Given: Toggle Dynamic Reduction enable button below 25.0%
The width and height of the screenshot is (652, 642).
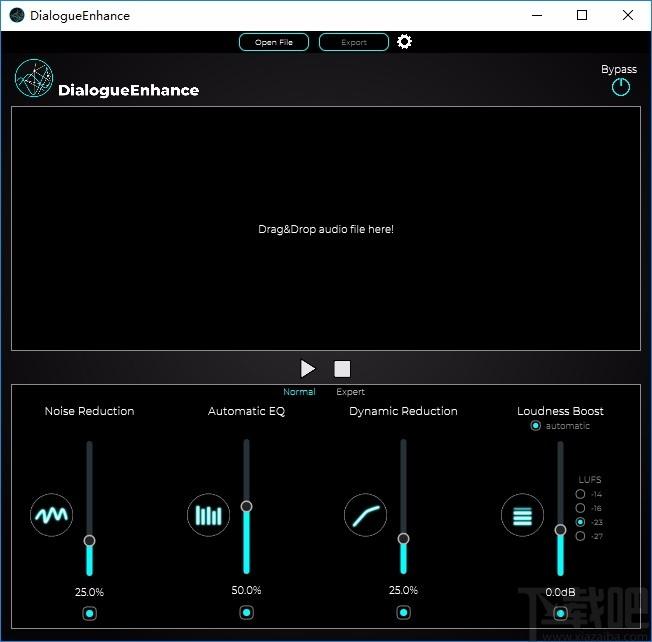Looking at the screenshot, I should pos(403,612).
